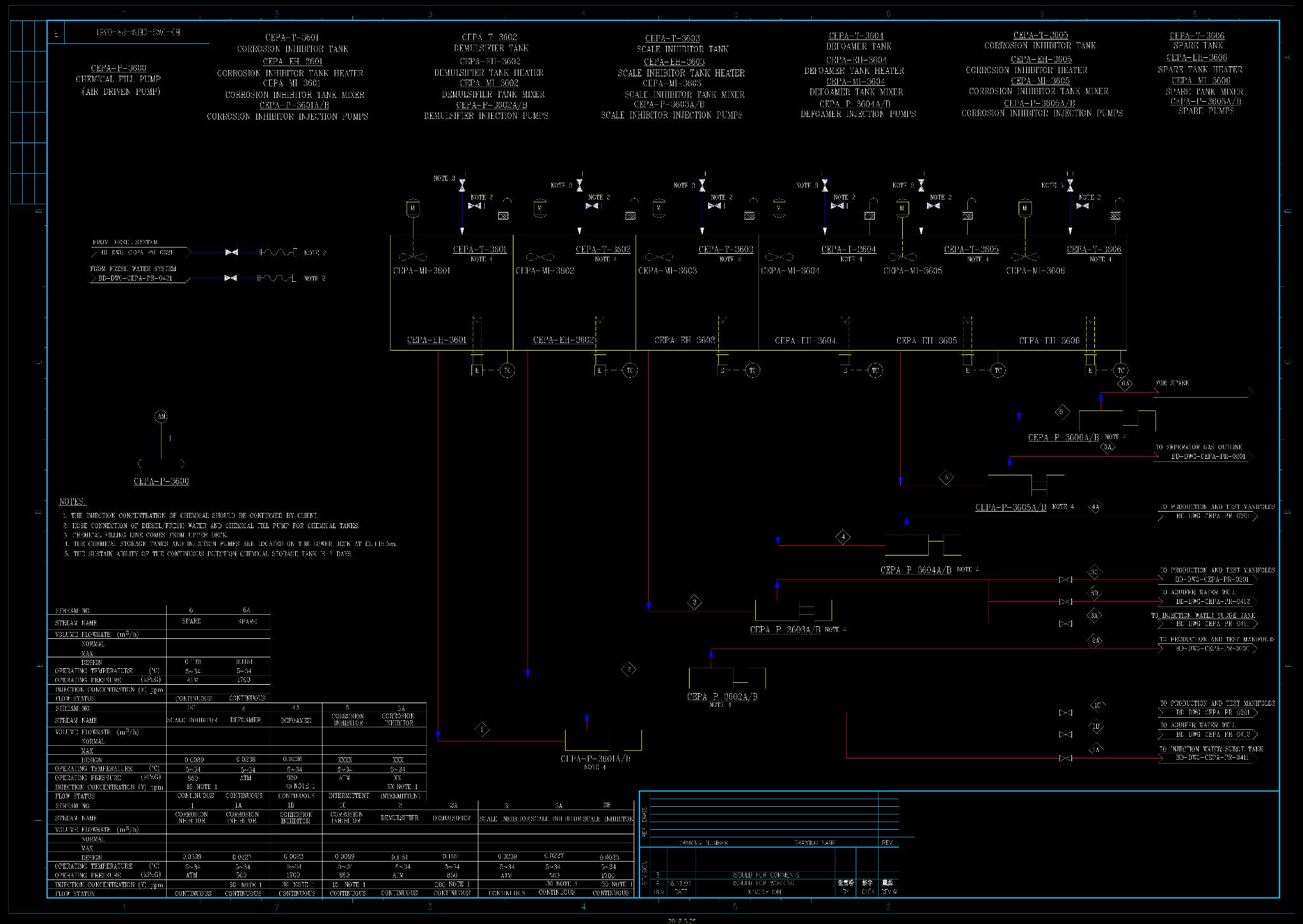Select the AM circle above pump CEPA-P-3600
The height and width of the screenshot is (924, 1303).
161,417
